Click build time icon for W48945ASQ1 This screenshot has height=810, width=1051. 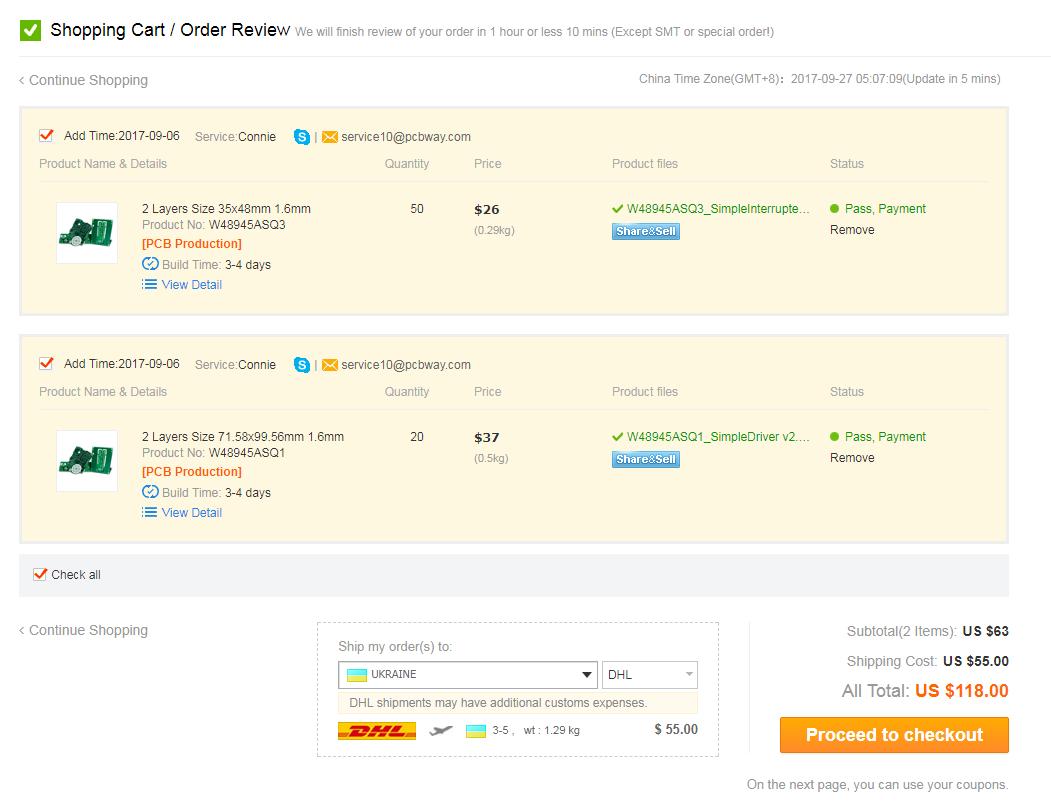coord(150,492)
